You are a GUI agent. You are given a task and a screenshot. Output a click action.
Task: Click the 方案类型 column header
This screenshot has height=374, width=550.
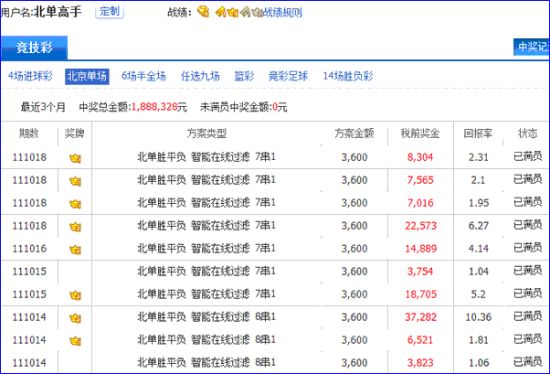pyautogui.click(x=207, y=133)
